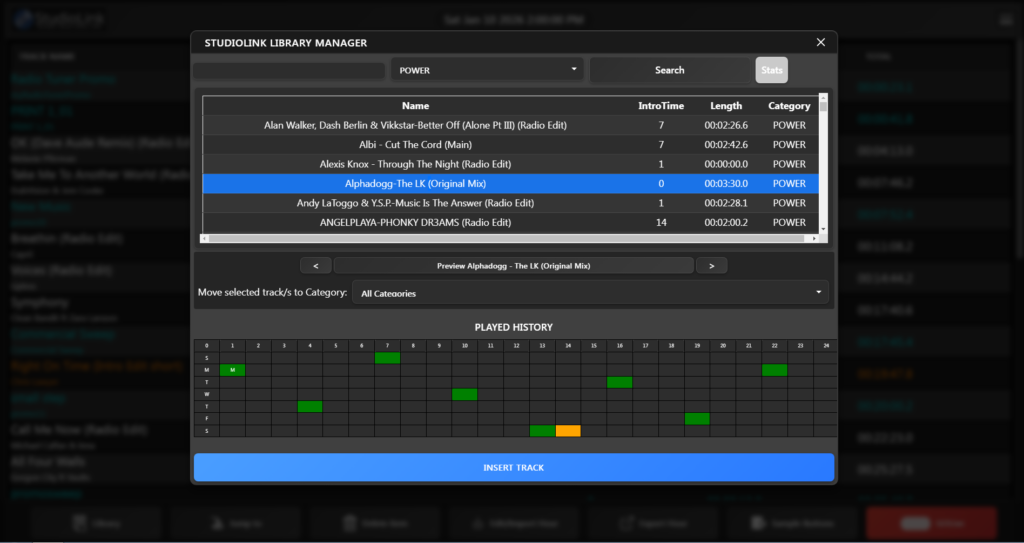Viewport: 1024px width, 543px height.
Task: Click IntroTime value 14 for ANGELPLAYA
Action: (661, 222)
